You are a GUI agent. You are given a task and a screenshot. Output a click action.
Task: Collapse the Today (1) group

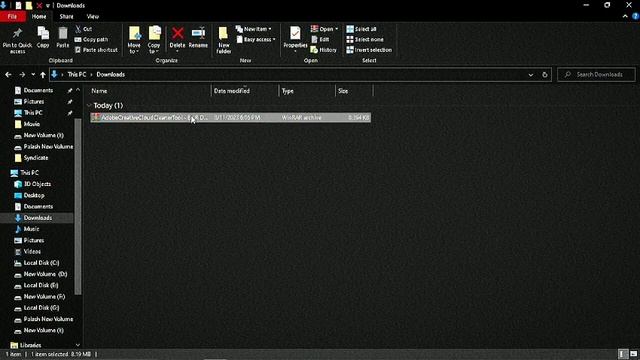pos(89,105)
